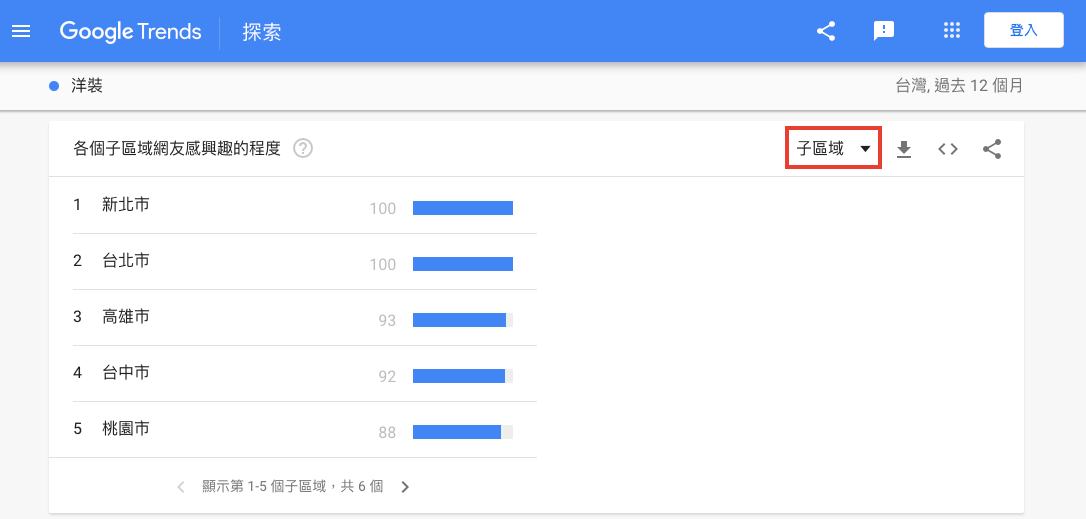
Task: Select 台北市 row in list
Action: coord(126,261)
